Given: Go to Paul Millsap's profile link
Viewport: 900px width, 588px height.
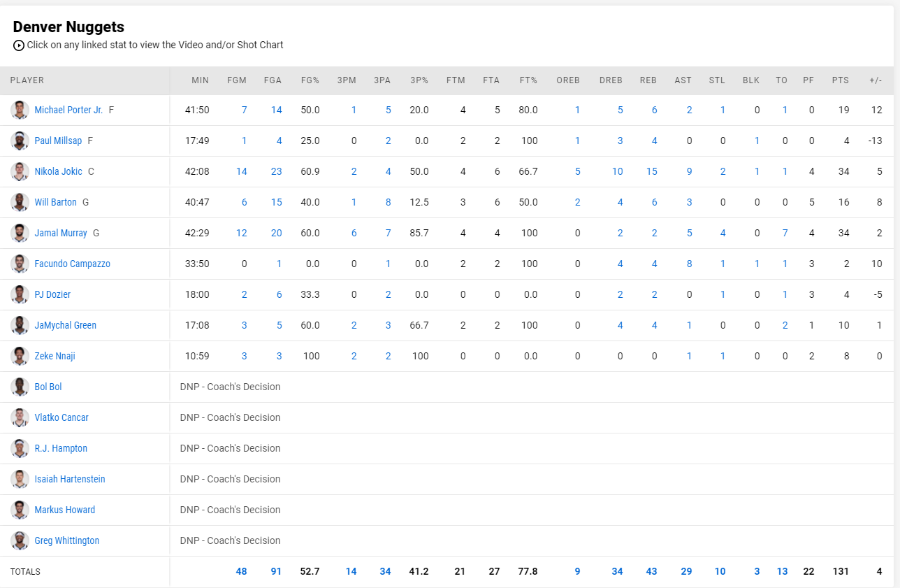Looking at the screenshot, I should pyautogui.click(x=58, y=141).
